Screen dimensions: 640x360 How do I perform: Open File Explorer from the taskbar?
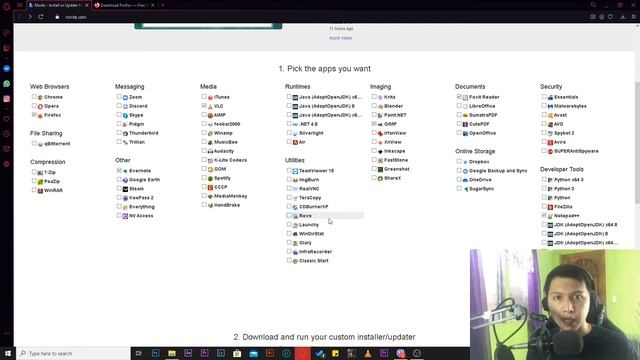[x=172, y=353]
